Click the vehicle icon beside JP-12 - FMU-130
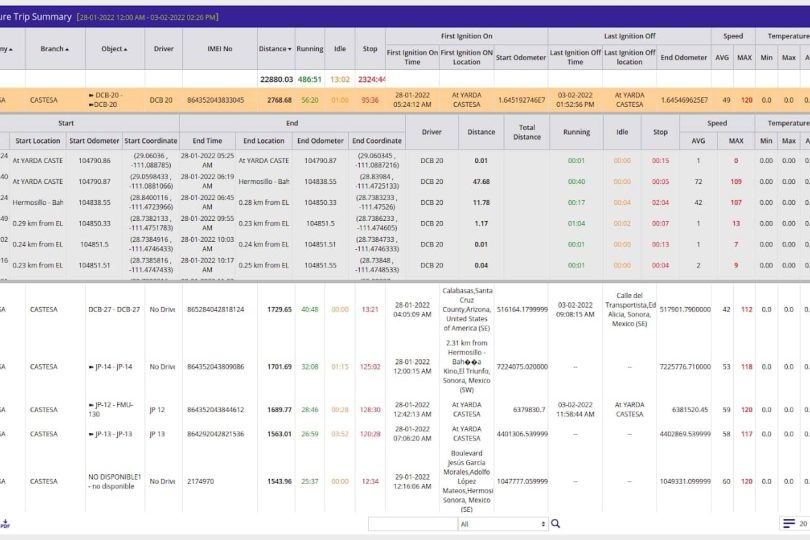The width and height of the screenshot is (810, 540). point(92,405)
